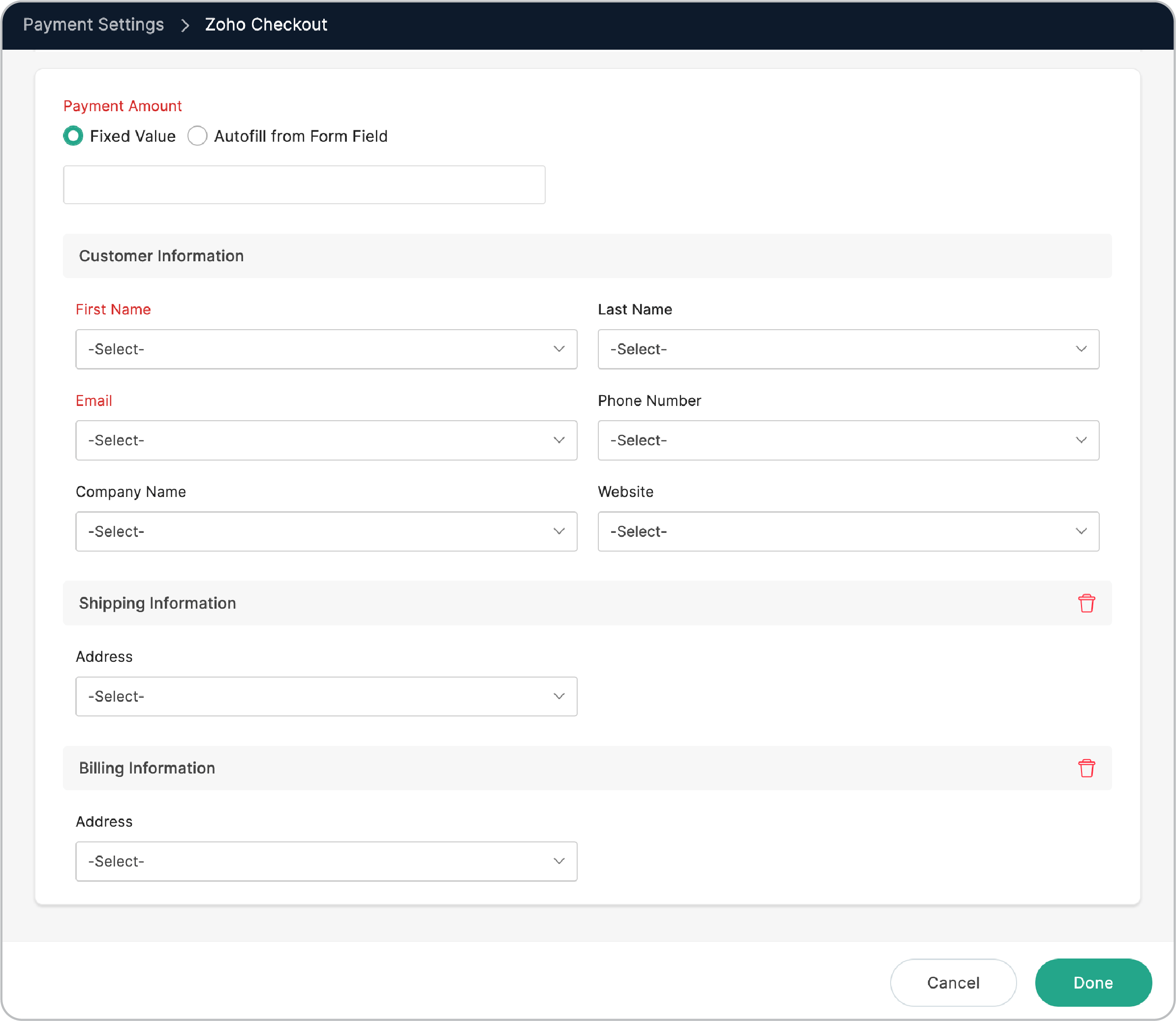Delete the Shipping Information section
The image size is (1176, 1021).
point(1086,603)
